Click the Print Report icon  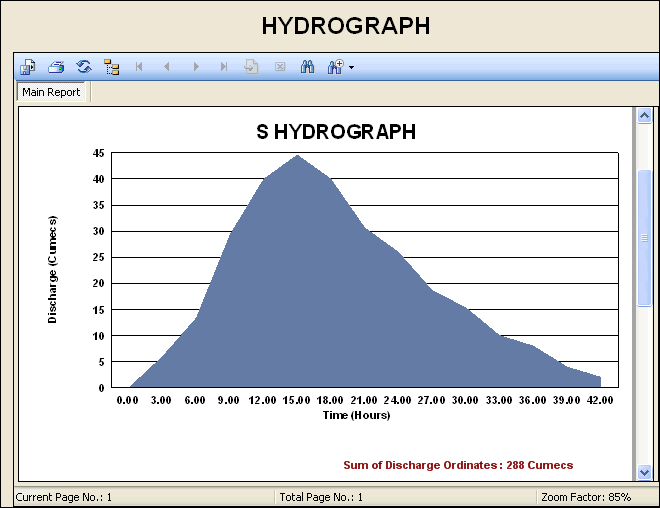(56, 67)
